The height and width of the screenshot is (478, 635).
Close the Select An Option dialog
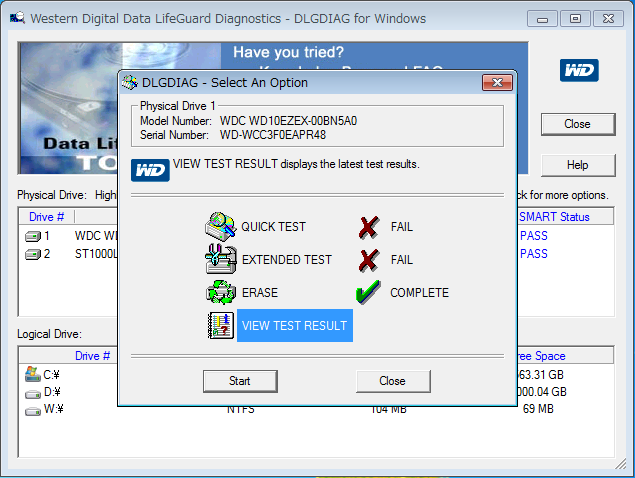tap(497, 83)
